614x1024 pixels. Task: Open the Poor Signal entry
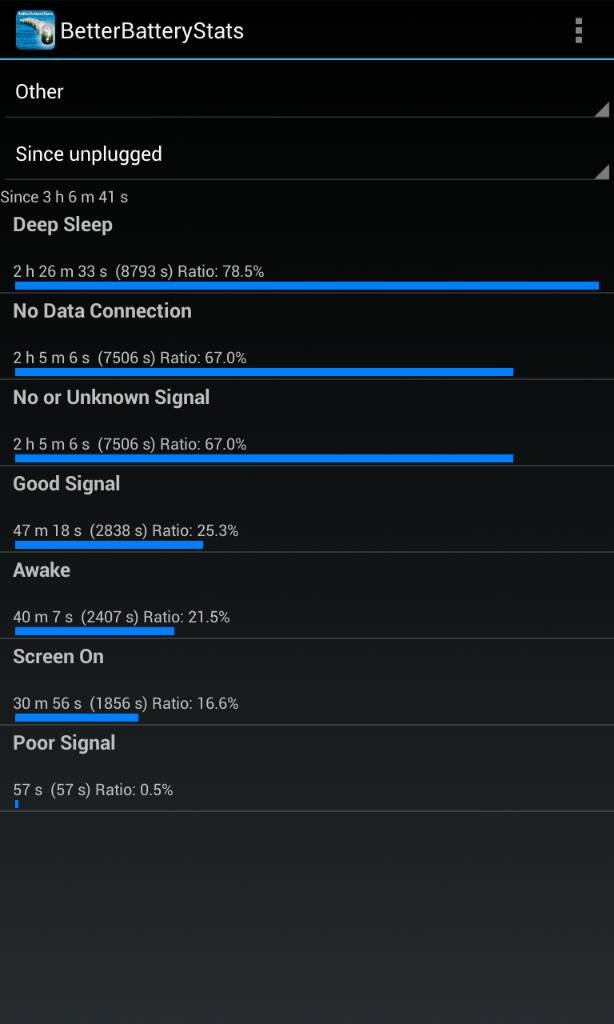[x=307, y=768]
